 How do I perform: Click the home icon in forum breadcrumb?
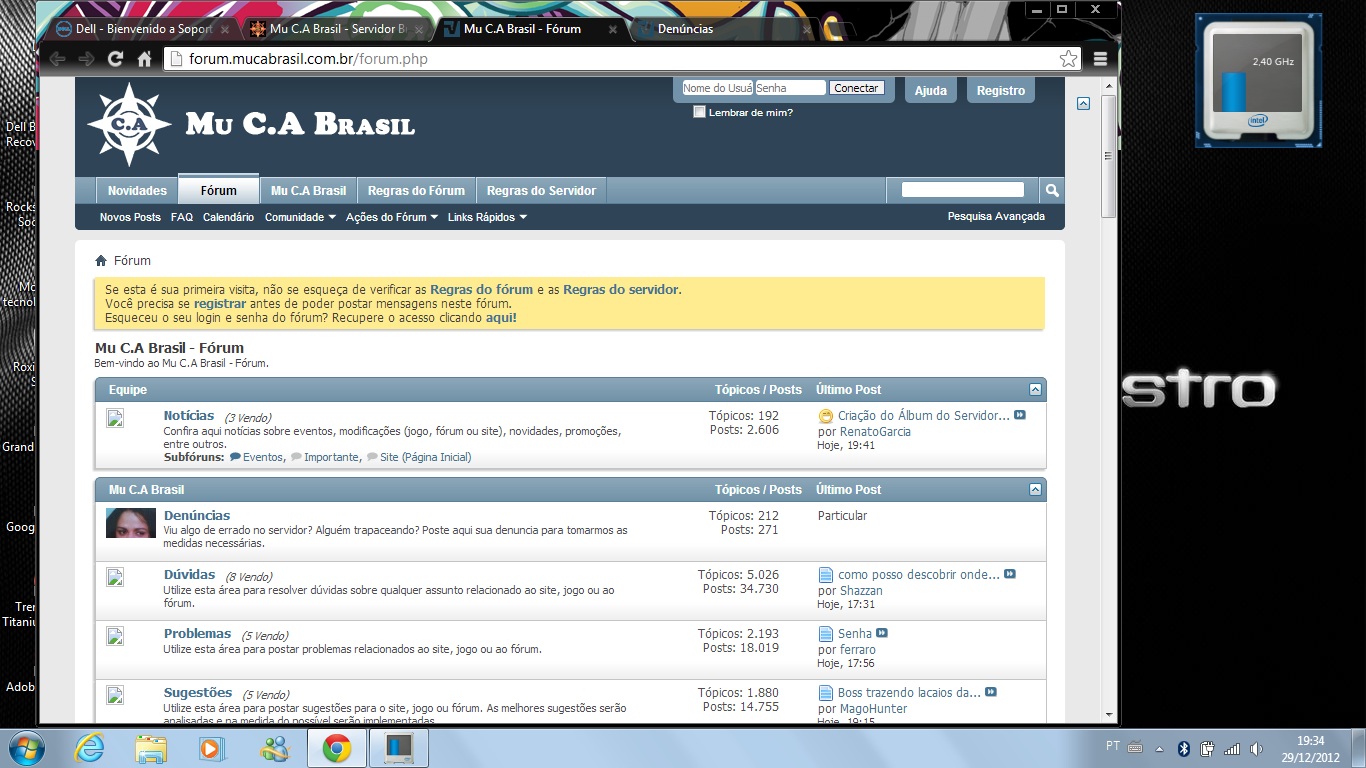pos(101,261)
